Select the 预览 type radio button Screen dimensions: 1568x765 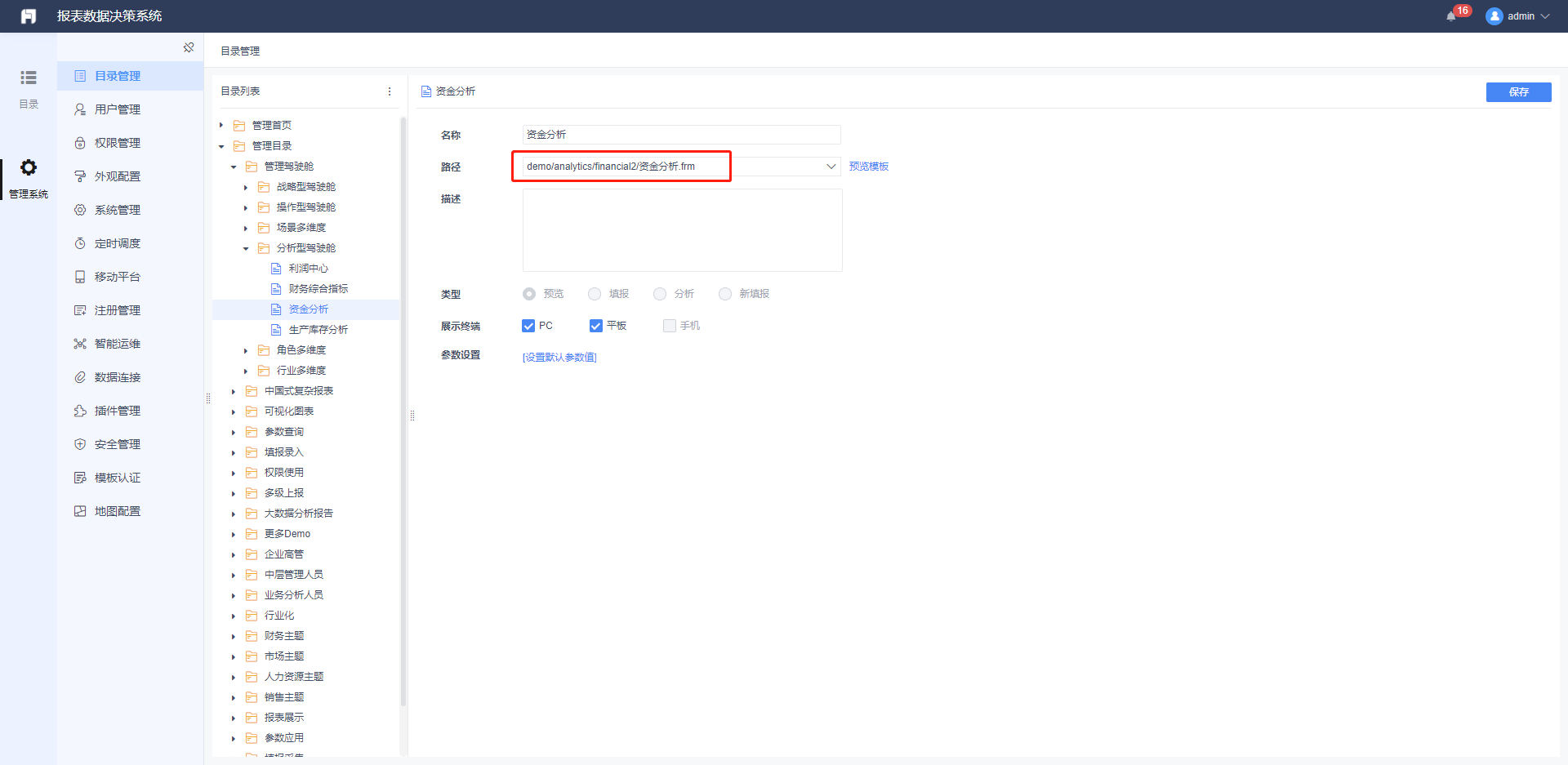point(529,294)
